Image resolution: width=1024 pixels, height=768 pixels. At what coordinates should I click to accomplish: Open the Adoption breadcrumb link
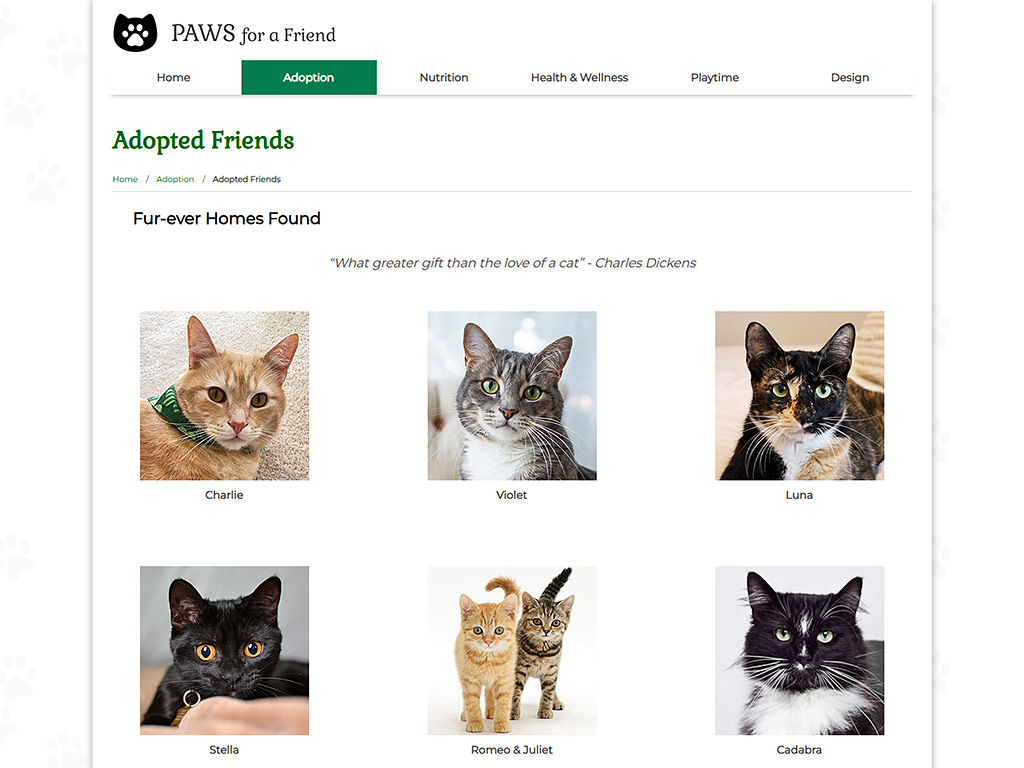point(175,179)
